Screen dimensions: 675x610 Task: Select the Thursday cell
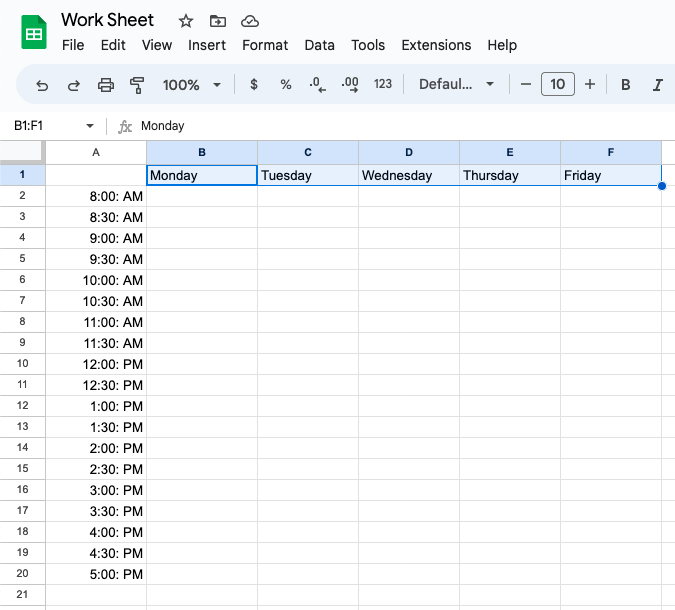pos(510,175)
